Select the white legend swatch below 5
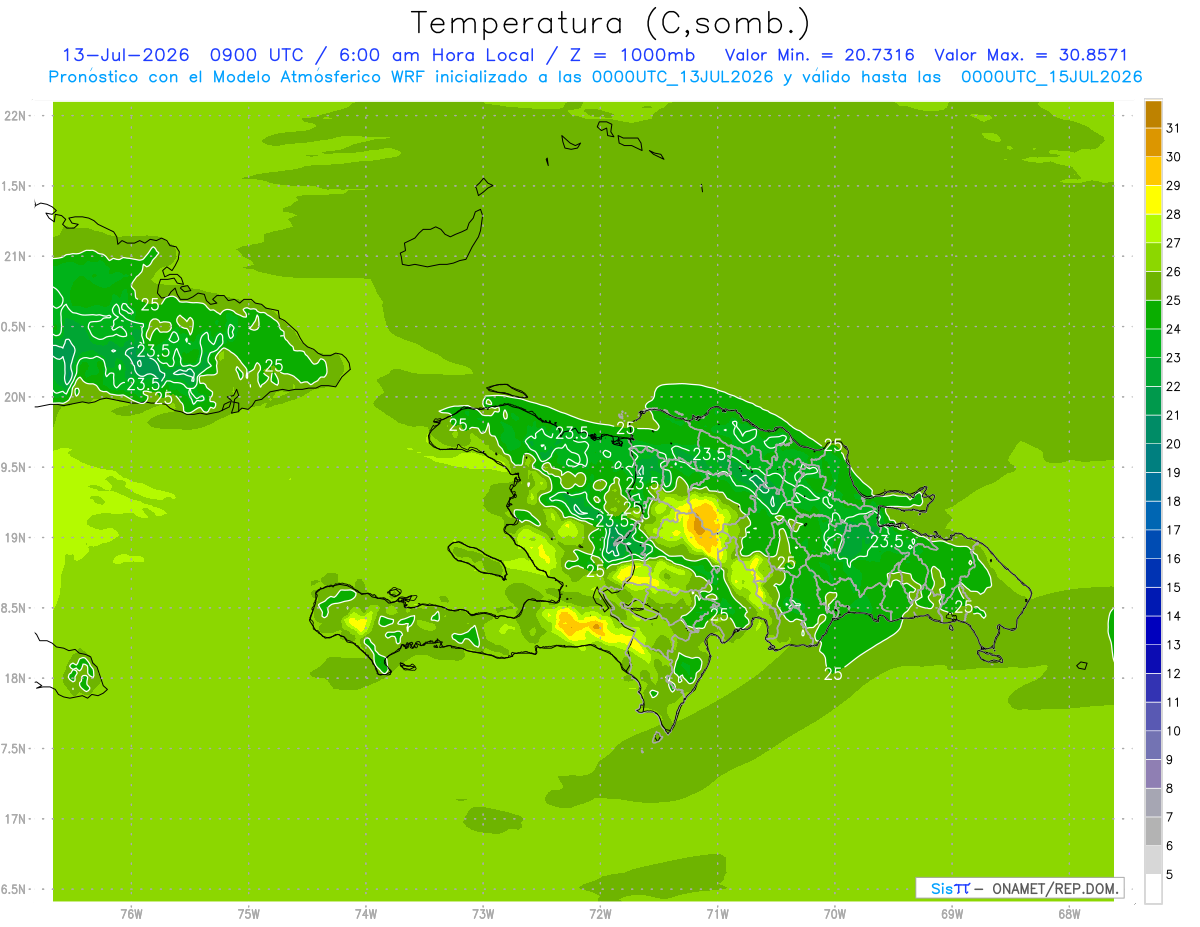This screenshot has height=927, width=1200. [x=1153, y=889]
